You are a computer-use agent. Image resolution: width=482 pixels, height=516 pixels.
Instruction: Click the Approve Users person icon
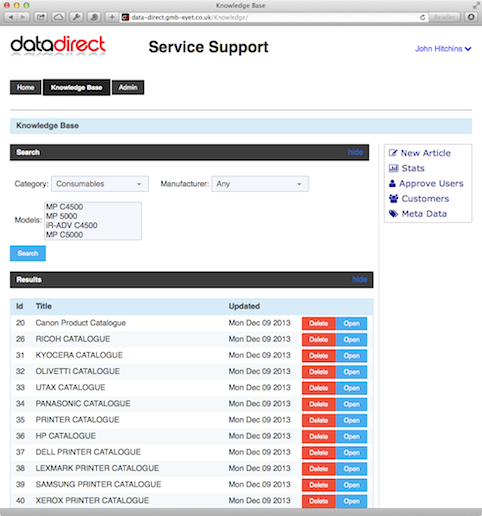click(x=392, y=183)
